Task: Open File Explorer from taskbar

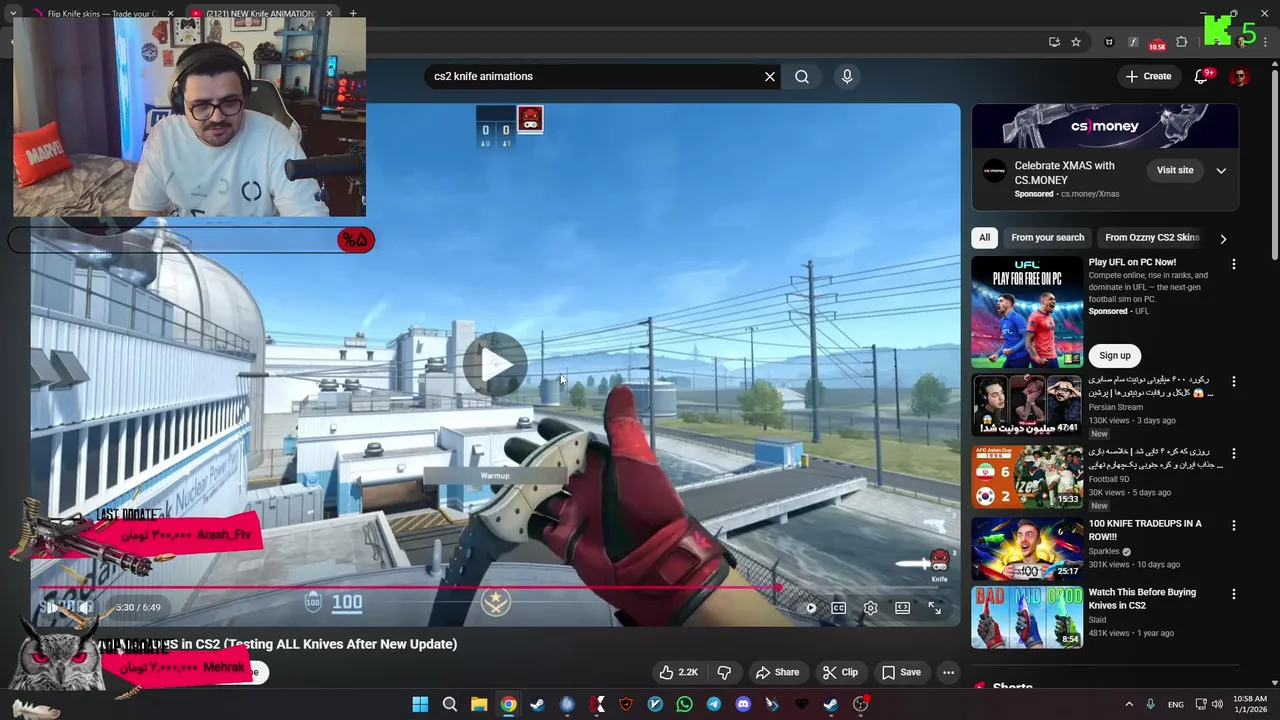Action: tap(478, 704)
